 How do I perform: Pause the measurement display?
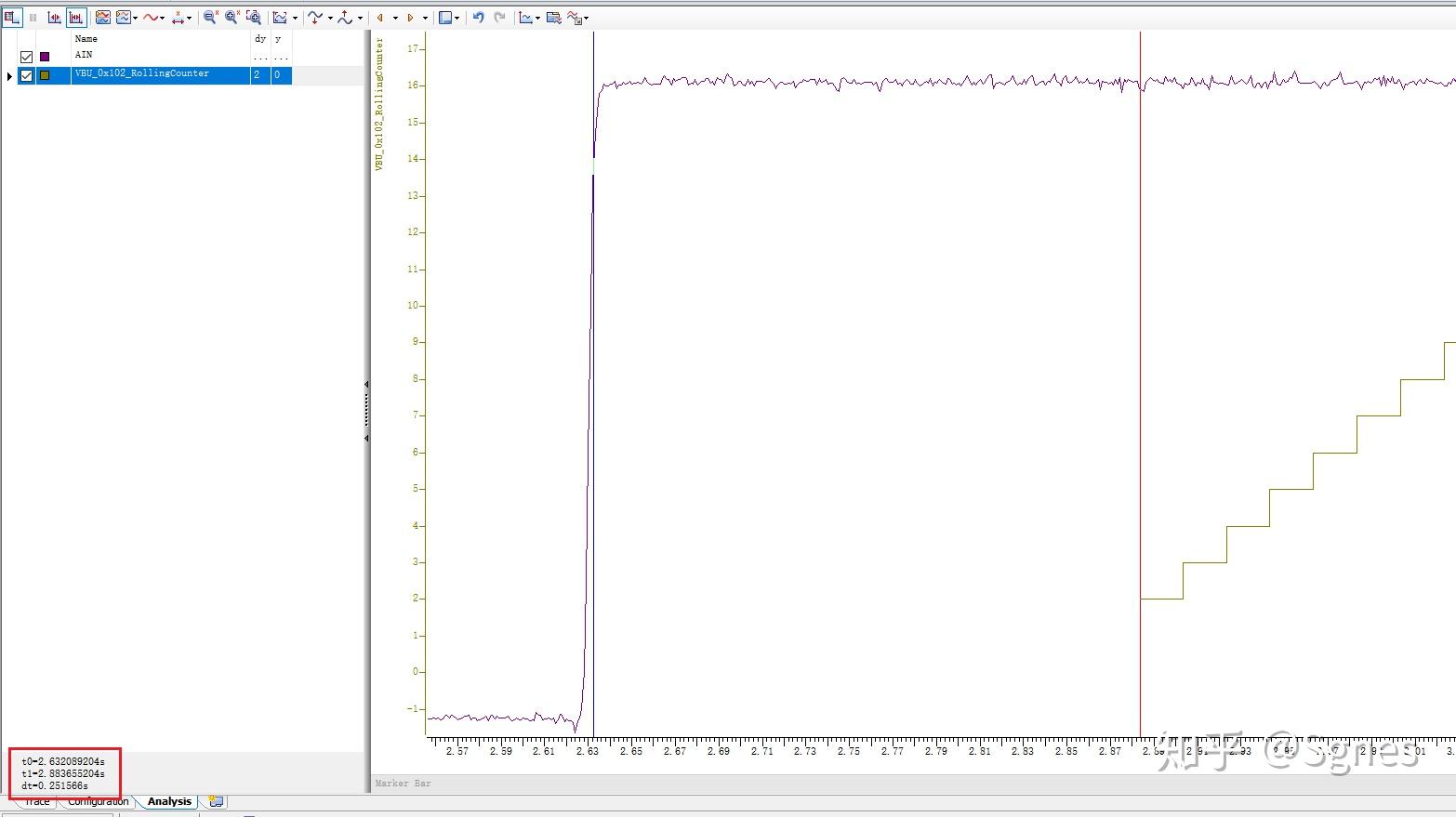(33, 17)
